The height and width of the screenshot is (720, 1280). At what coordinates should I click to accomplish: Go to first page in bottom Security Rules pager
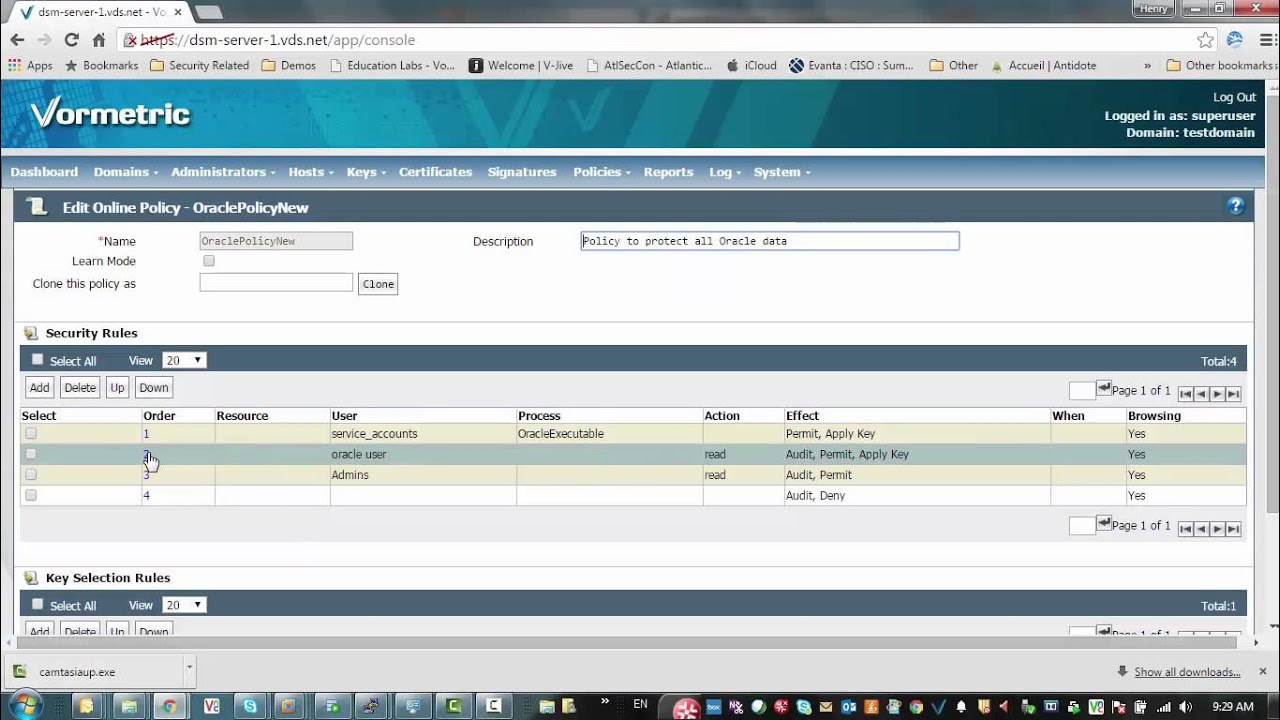tap(1186, 529)
